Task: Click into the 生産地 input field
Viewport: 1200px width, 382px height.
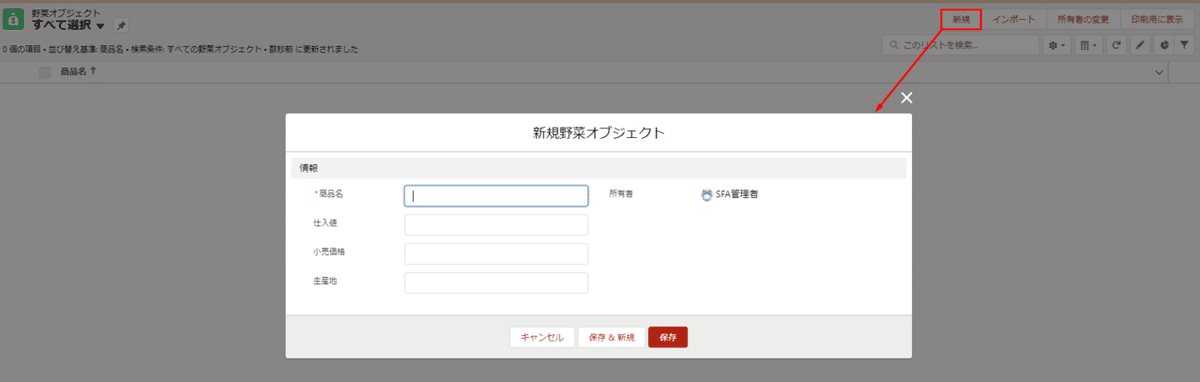Action: point(496,283)
